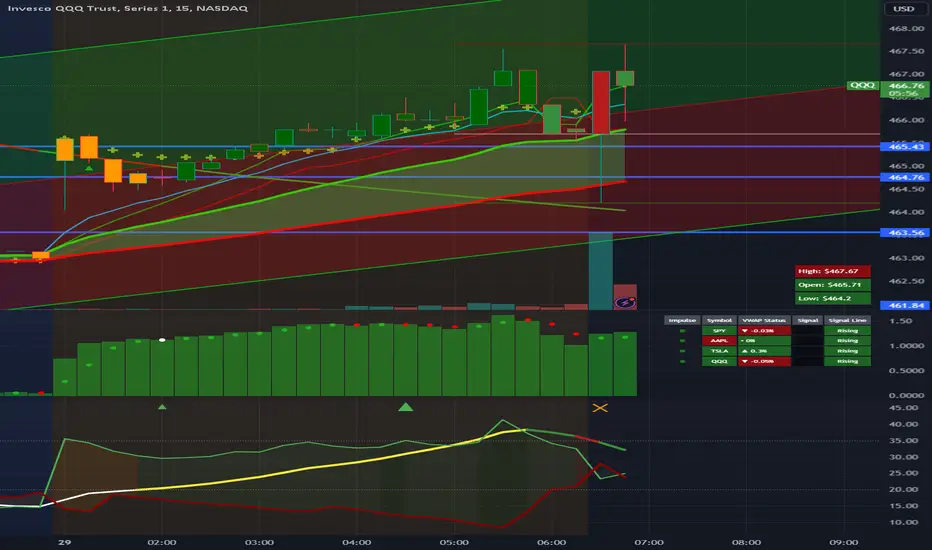Viewport: 932px width, 550px height.
Task: Click the orange X cross marker
Action: click(x=600, y=408)
